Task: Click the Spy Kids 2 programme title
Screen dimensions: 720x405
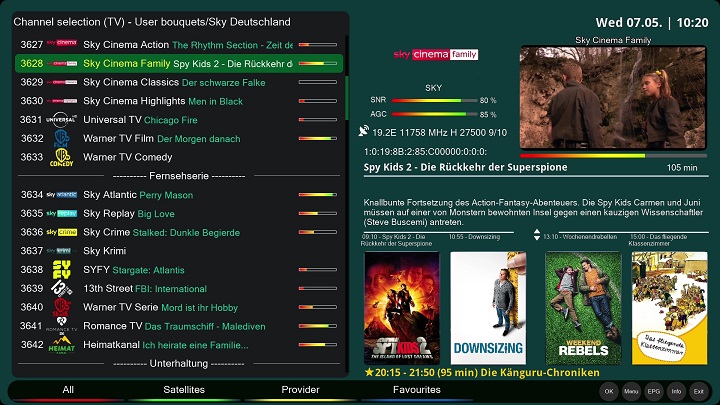Action: coord(465,167)
